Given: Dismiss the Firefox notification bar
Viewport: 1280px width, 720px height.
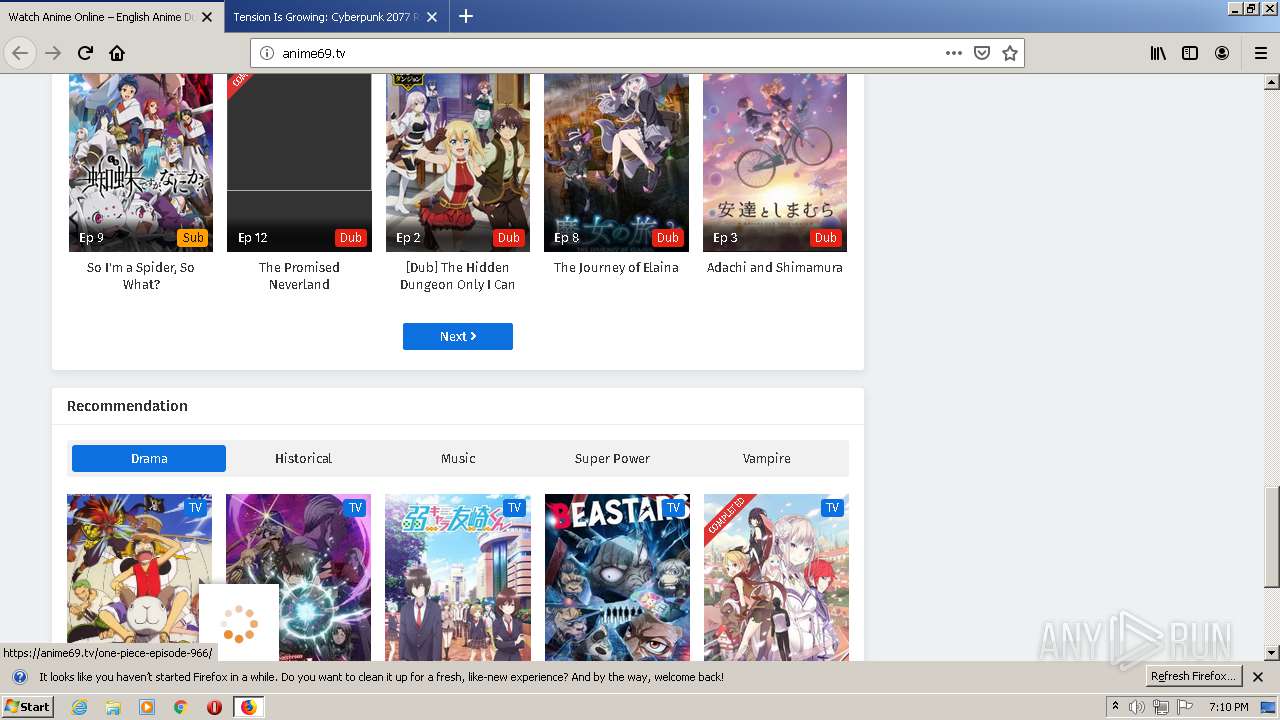Looking at the screenshot, I should 1258,677.
